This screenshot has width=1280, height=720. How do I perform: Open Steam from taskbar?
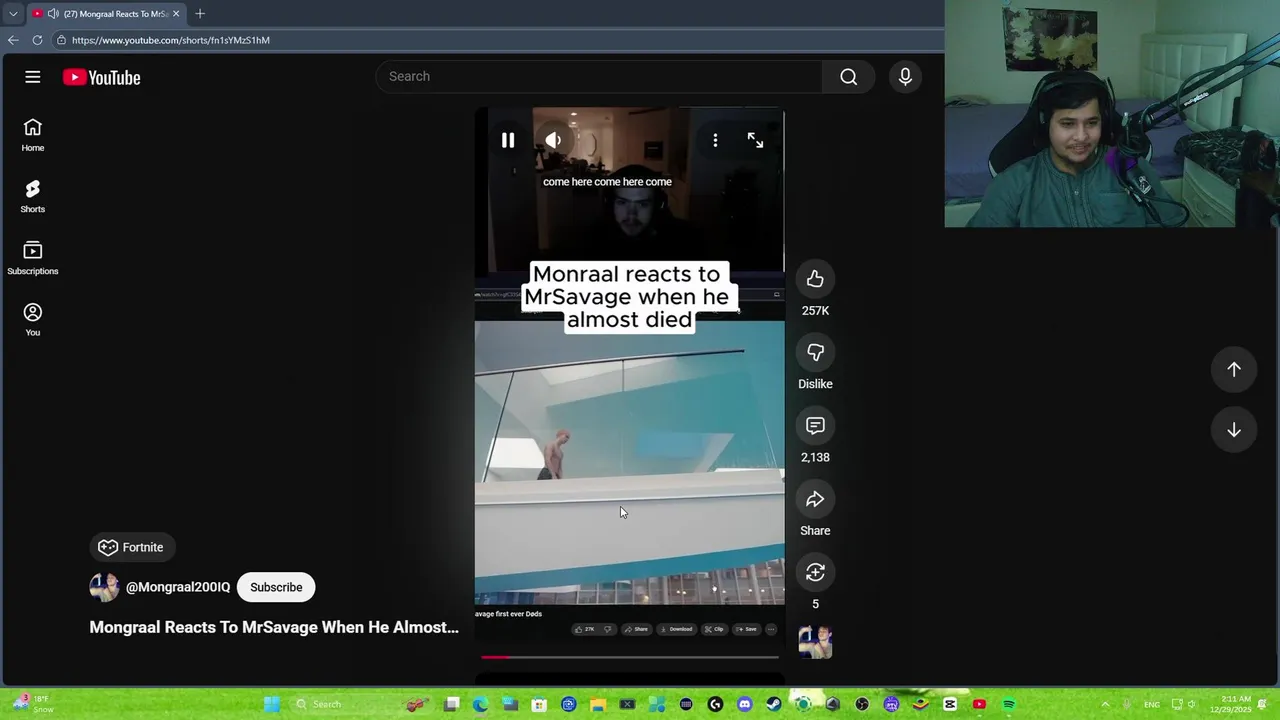[774, 704]
